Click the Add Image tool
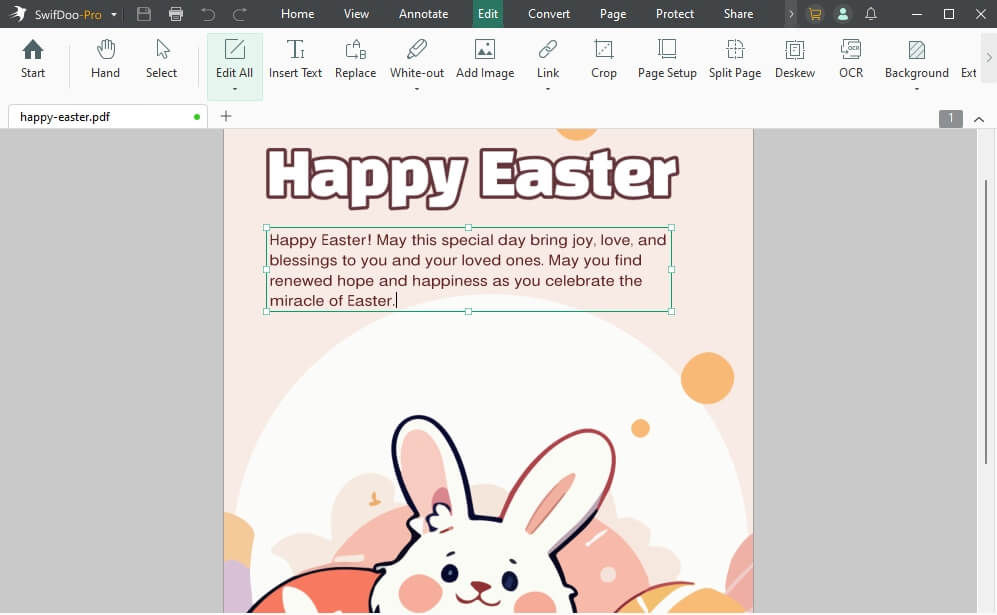997x615 pixels. (484, 60)
